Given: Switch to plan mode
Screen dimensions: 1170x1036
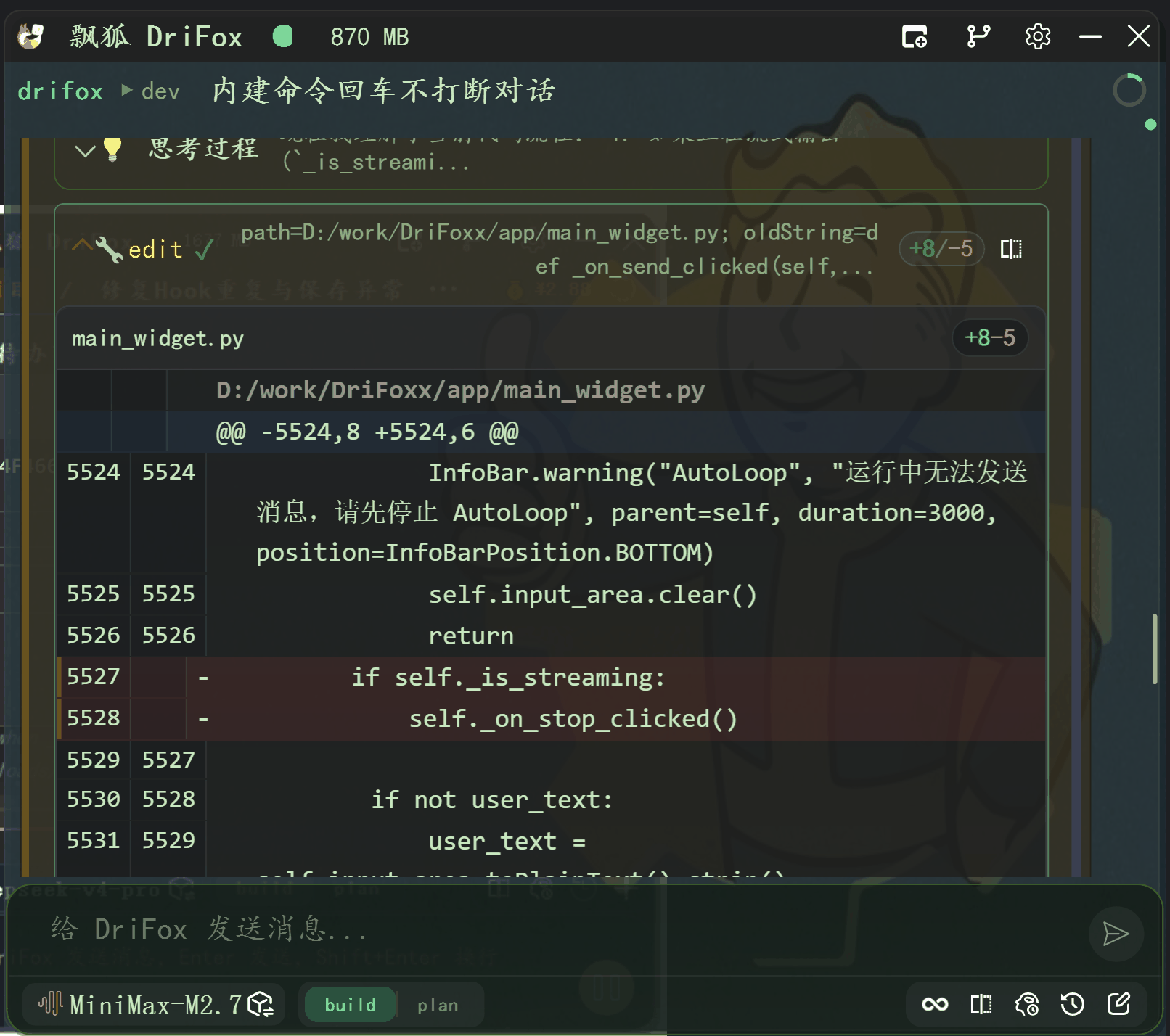Looking at the screenshot, I should (x=438, y=1005).
